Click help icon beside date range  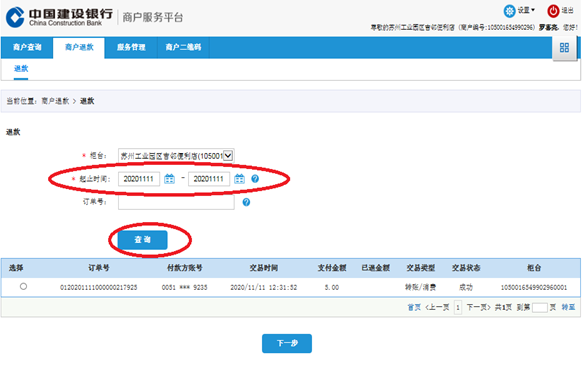255,179
